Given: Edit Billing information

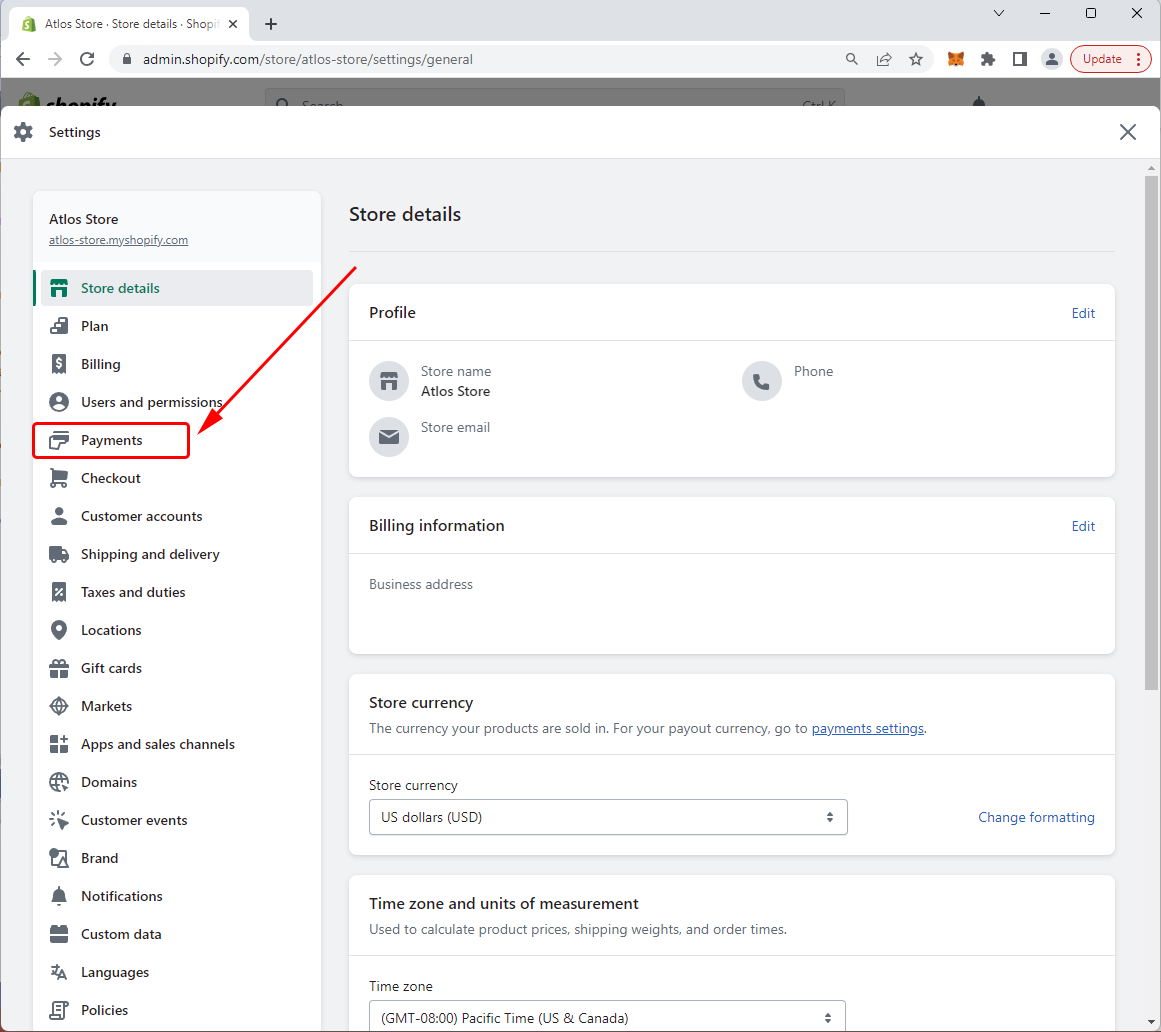Looking at the screenshot, I should click(x=1083, y=526).
